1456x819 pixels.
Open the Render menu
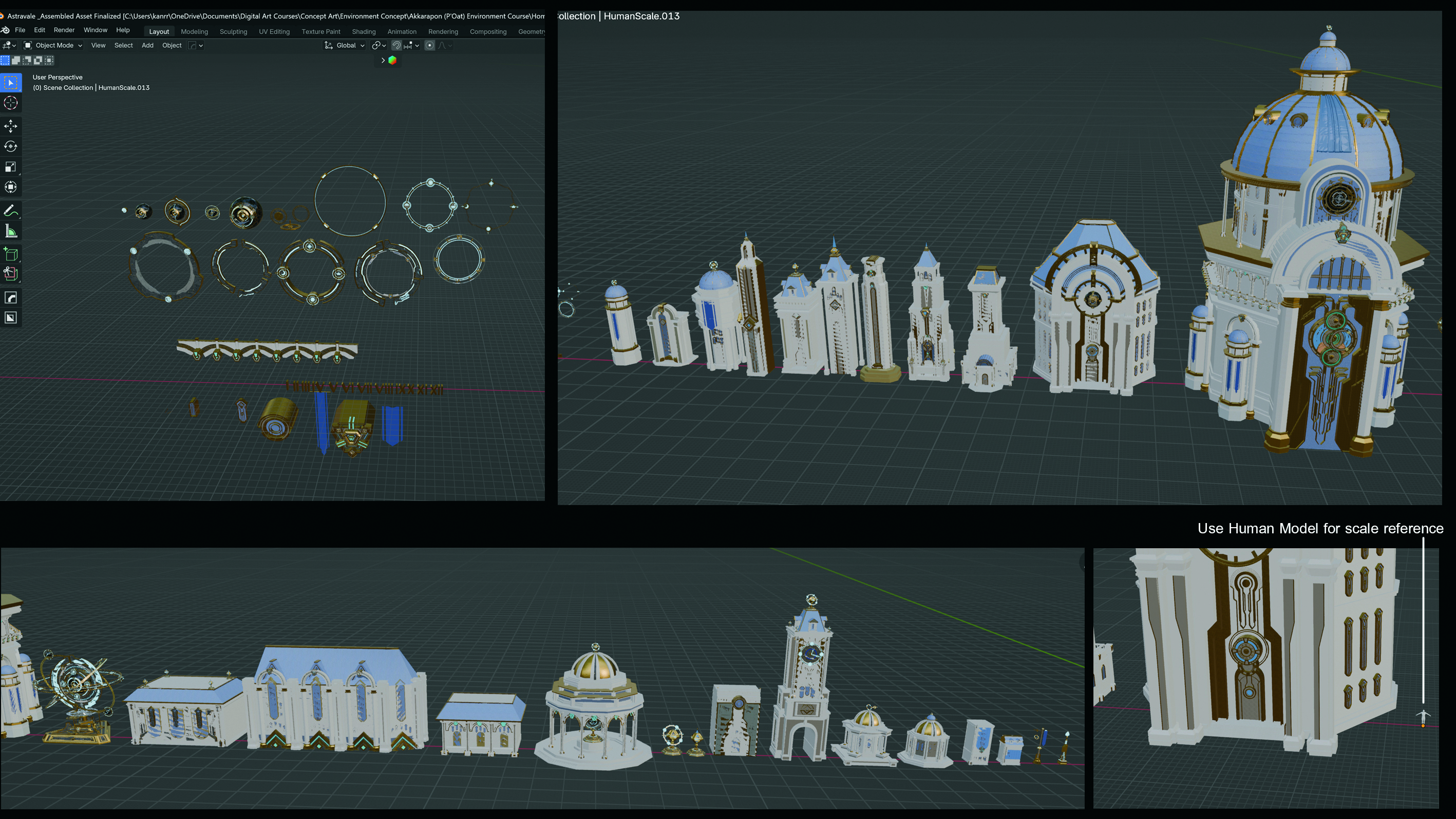(64, 30)
